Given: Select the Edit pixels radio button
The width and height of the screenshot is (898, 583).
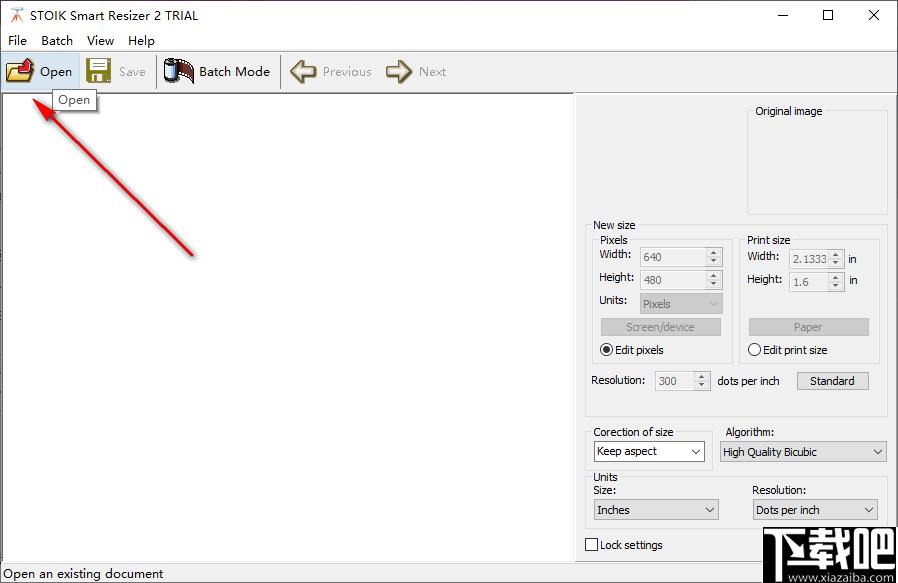Looking at the screenshot, I should point(606,350).
